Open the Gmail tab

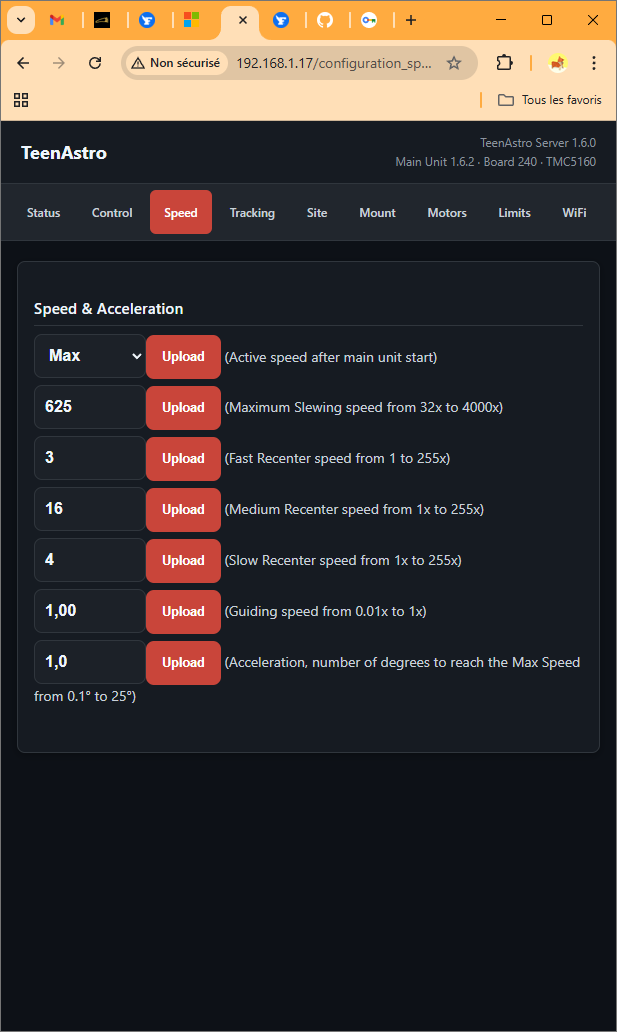tap(57, 20)
